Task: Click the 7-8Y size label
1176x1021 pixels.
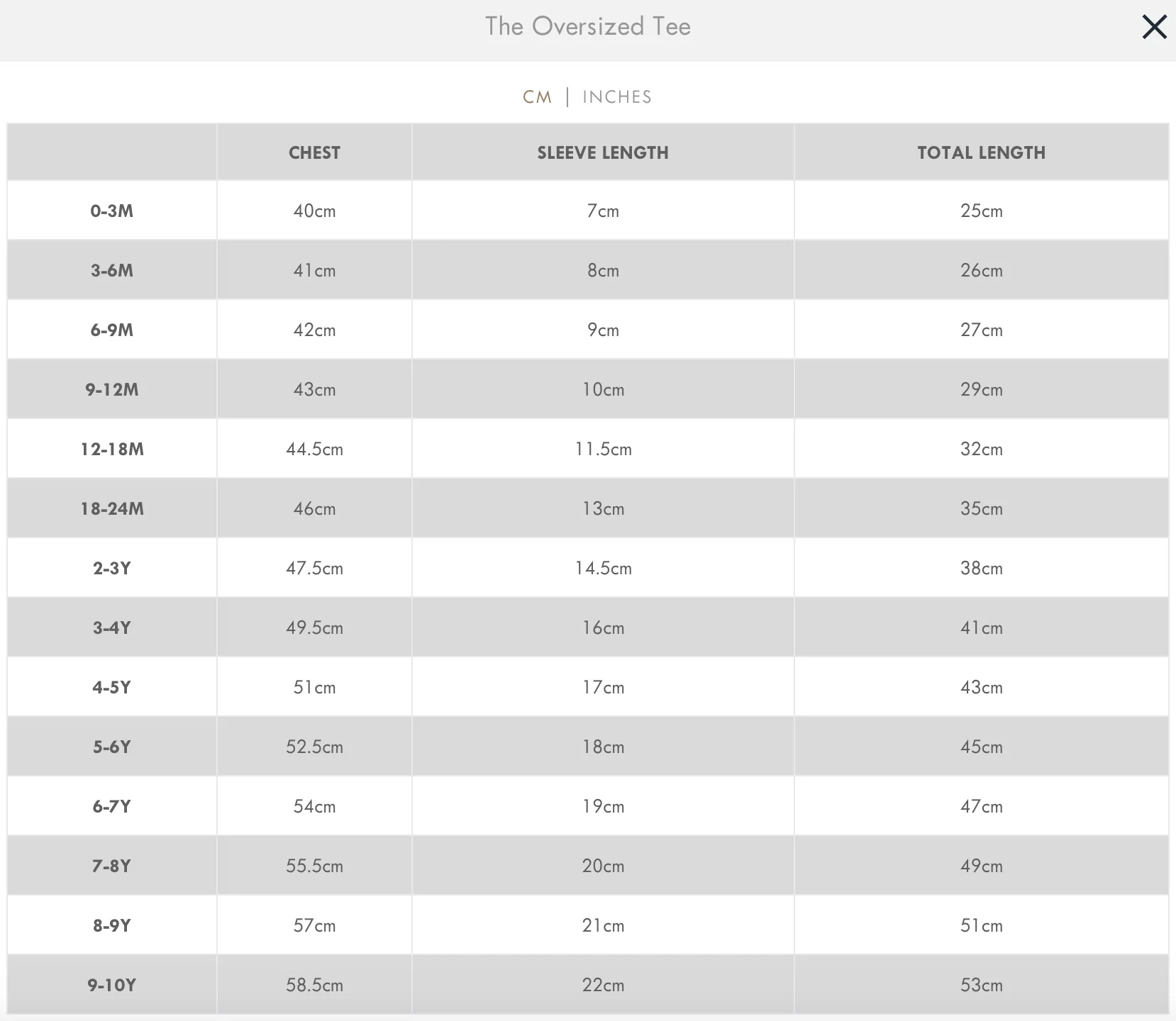Action: tap(112, 866)
